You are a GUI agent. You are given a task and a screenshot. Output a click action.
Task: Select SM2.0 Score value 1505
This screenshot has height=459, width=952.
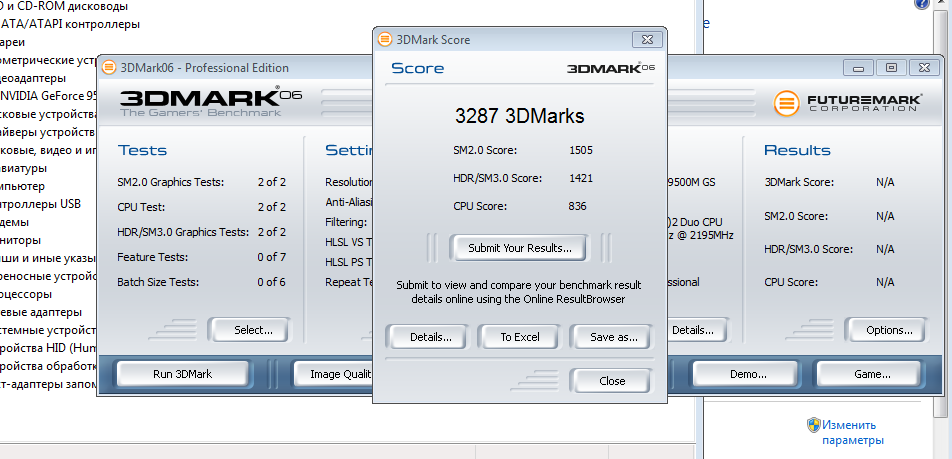click(581, 150)
